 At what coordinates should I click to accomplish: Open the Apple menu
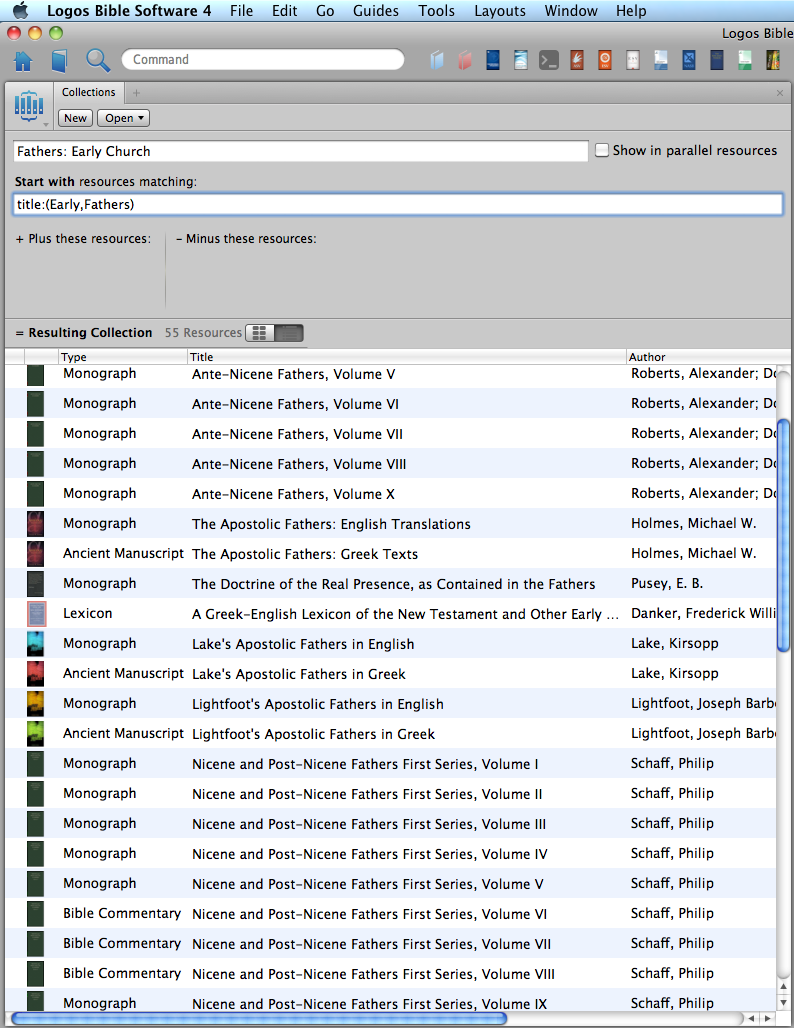(x=22, y=10)
